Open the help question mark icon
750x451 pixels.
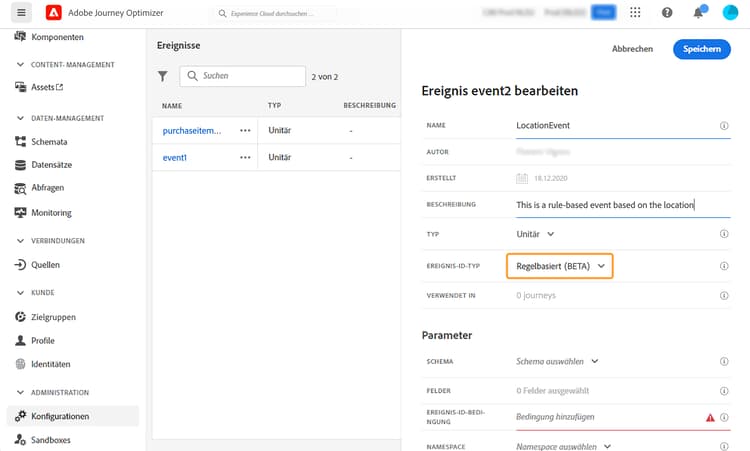coord(667,13)
